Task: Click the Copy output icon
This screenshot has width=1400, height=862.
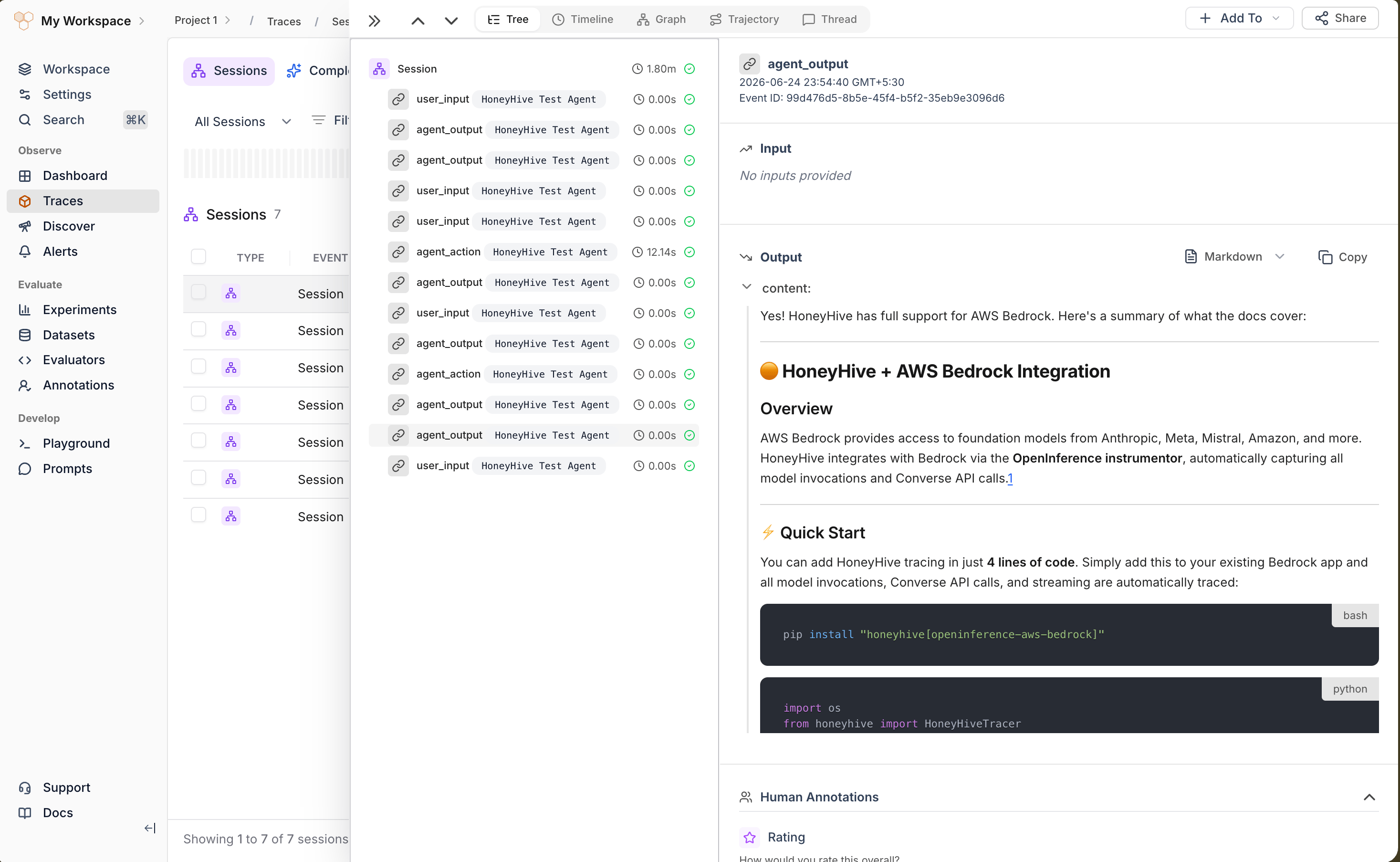Action: [x=1325, y=257]
